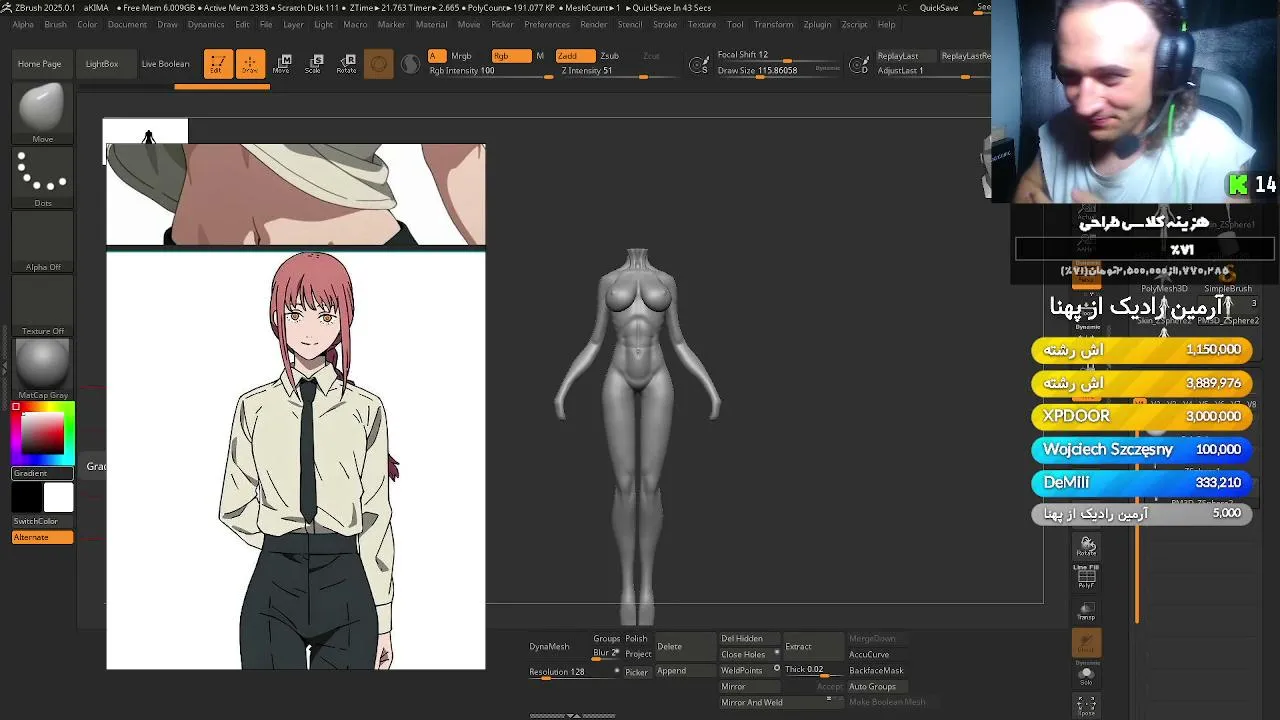Screen dimensions: 1280x720
Task: Click the half-shaded sphere material icon
Action: click(410, 64)
